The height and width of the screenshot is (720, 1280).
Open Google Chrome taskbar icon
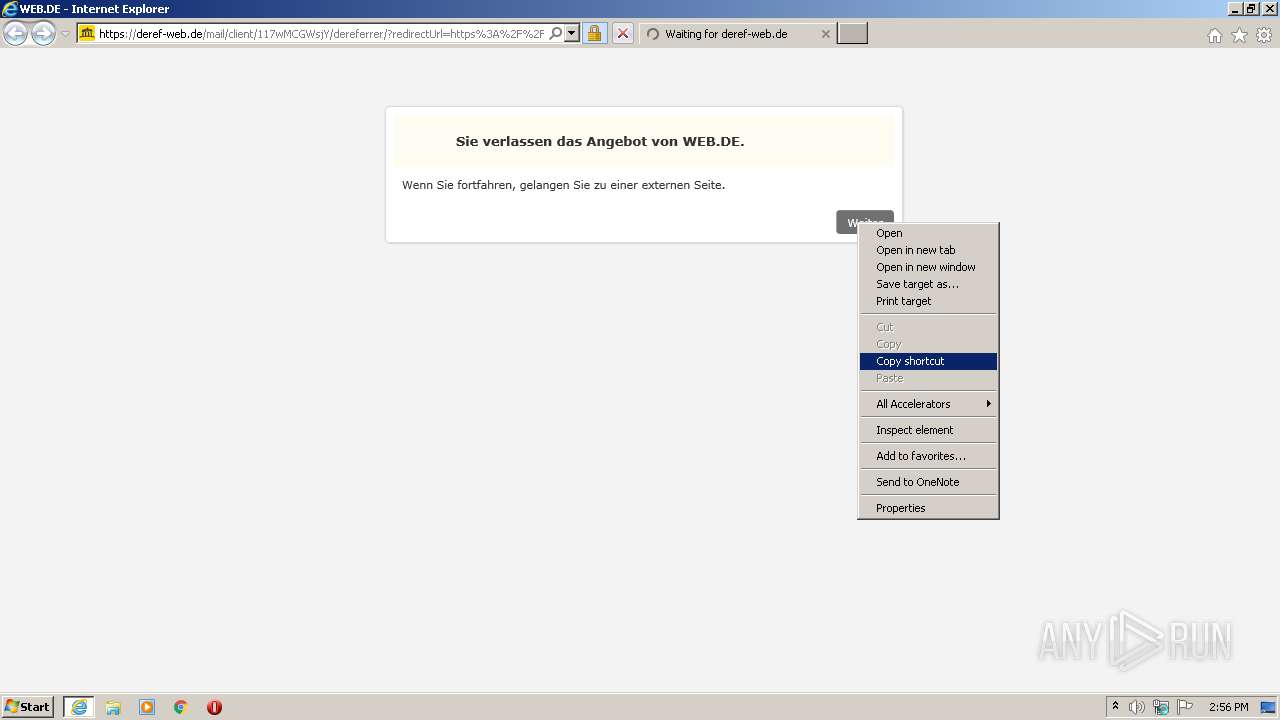point(181,707)
